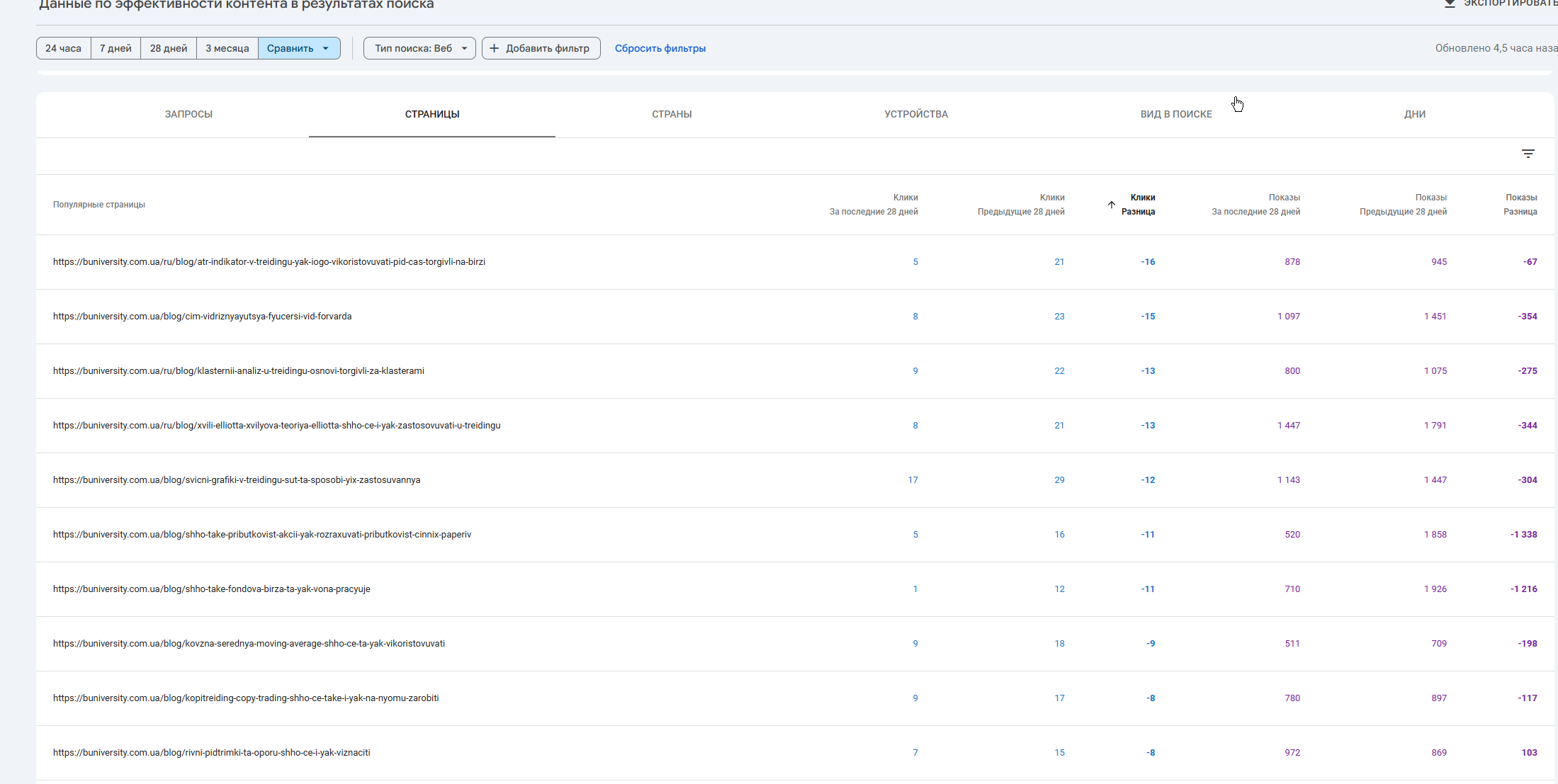Switch to the Запросы tab
1558x784 pixels.
pyautogui.click(x=188, y=114)
